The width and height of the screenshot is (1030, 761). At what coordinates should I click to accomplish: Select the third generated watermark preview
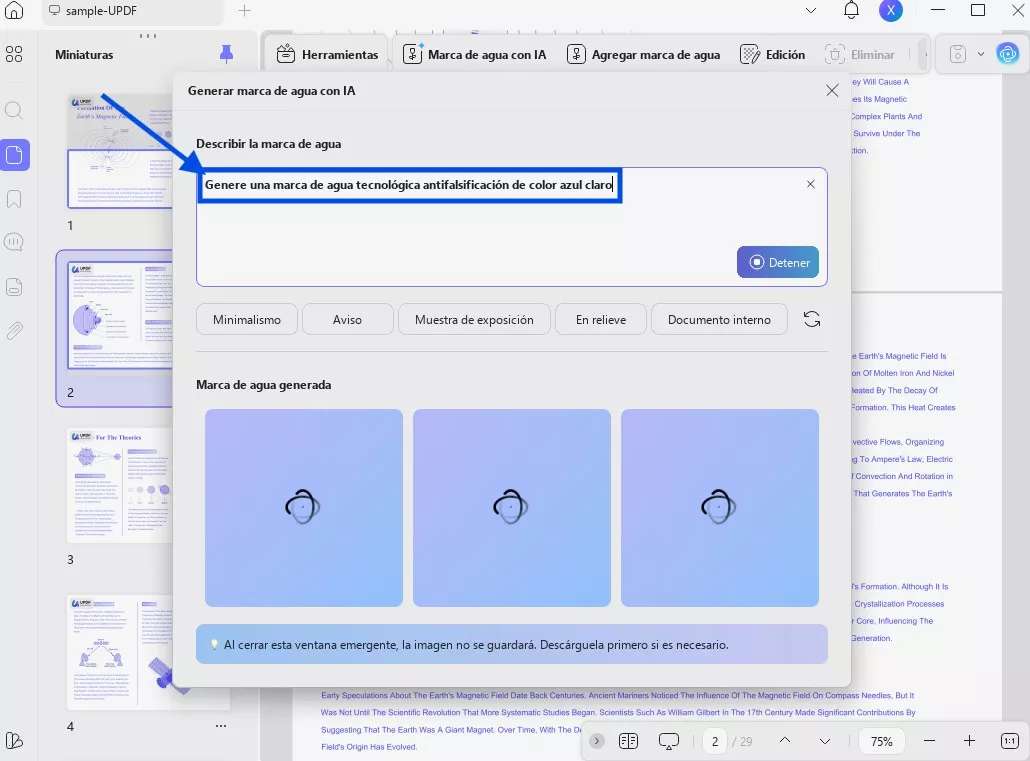(720, 507)
